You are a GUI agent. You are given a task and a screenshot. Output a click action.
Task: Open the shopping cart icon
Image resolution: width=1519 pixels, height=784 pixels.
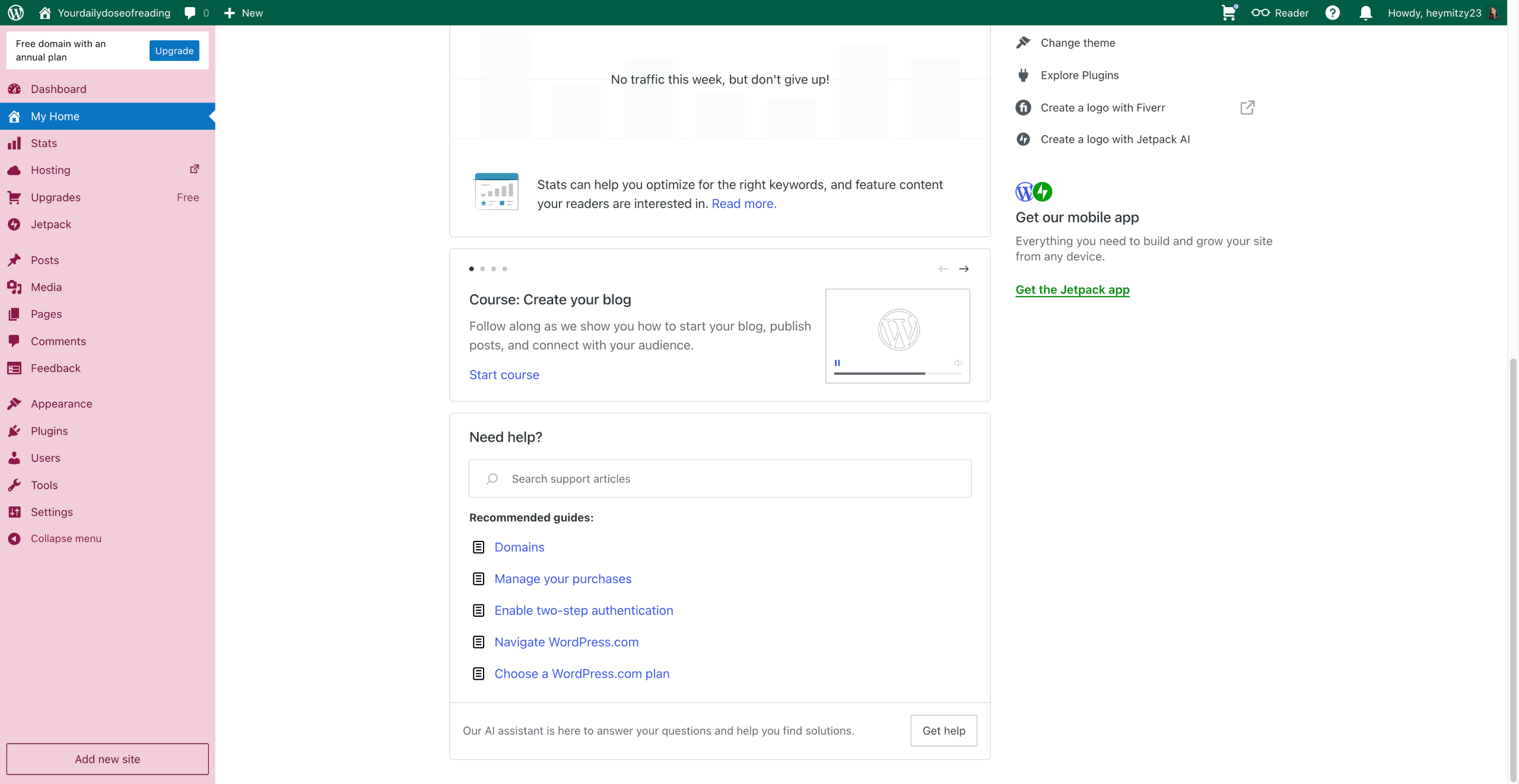click(1228, 12)
